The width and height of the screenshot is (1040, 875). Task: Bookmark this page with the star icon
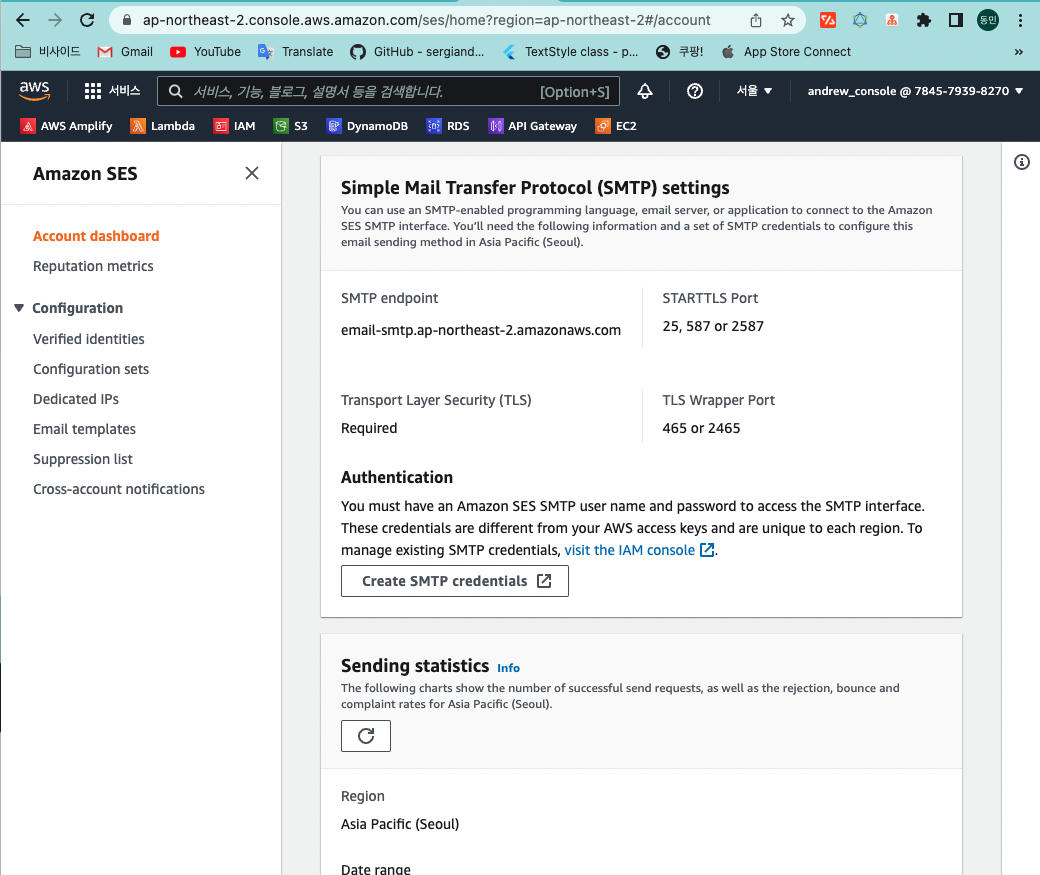(x=787, y=21)
